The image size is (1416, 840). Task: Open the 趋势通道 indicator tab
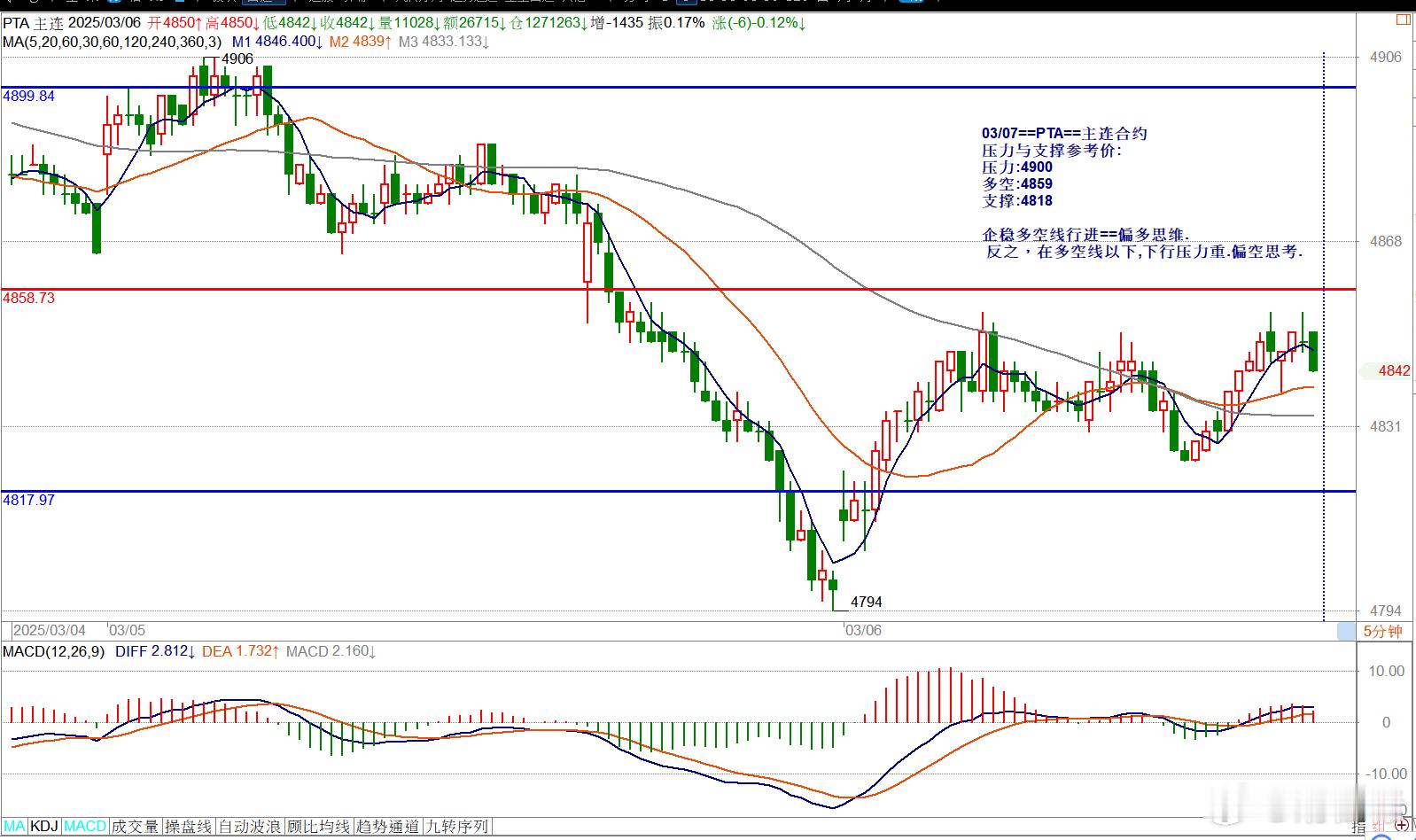(x=387, y=826)
